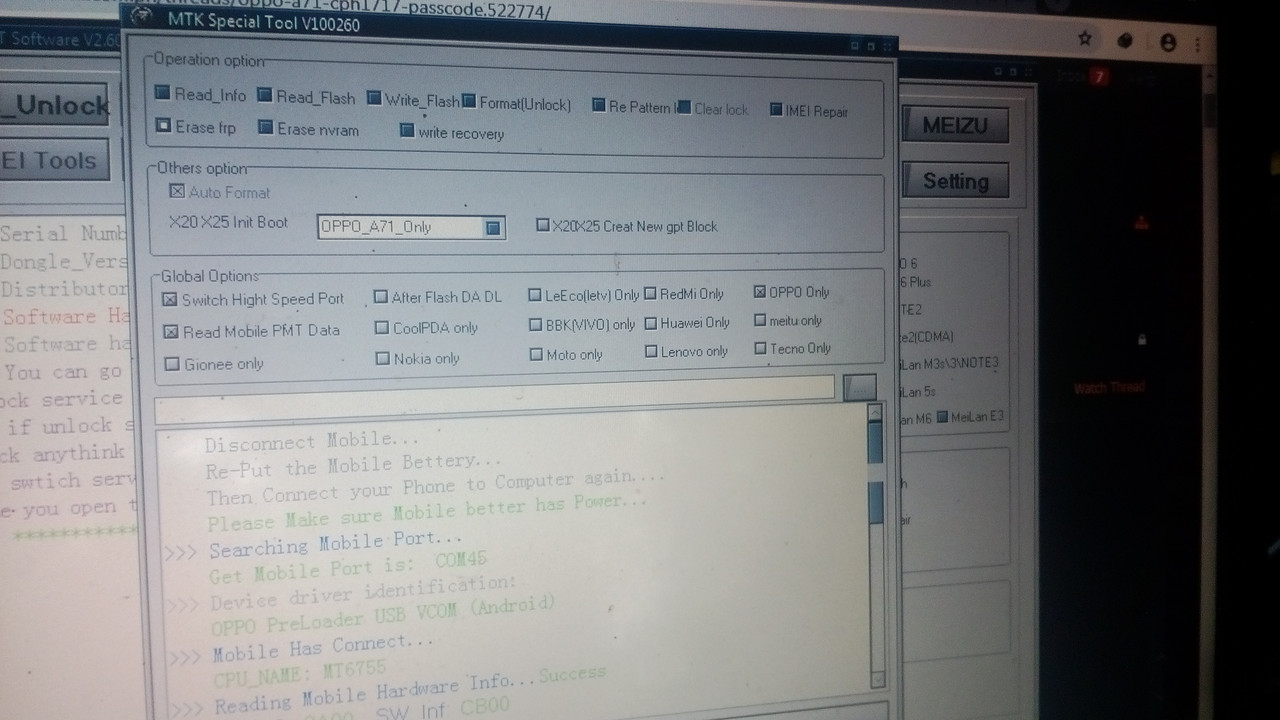The height and width of the screenshot is (720, 1280).
Task: Click the log scrollbar up arrow
Action: [x=875, y=412]
